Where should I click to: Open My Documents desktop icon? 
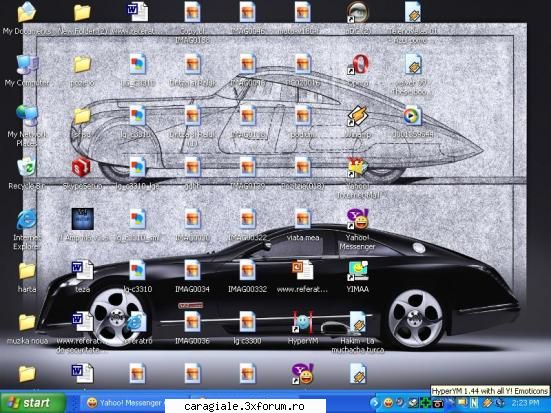coord(27,13)
